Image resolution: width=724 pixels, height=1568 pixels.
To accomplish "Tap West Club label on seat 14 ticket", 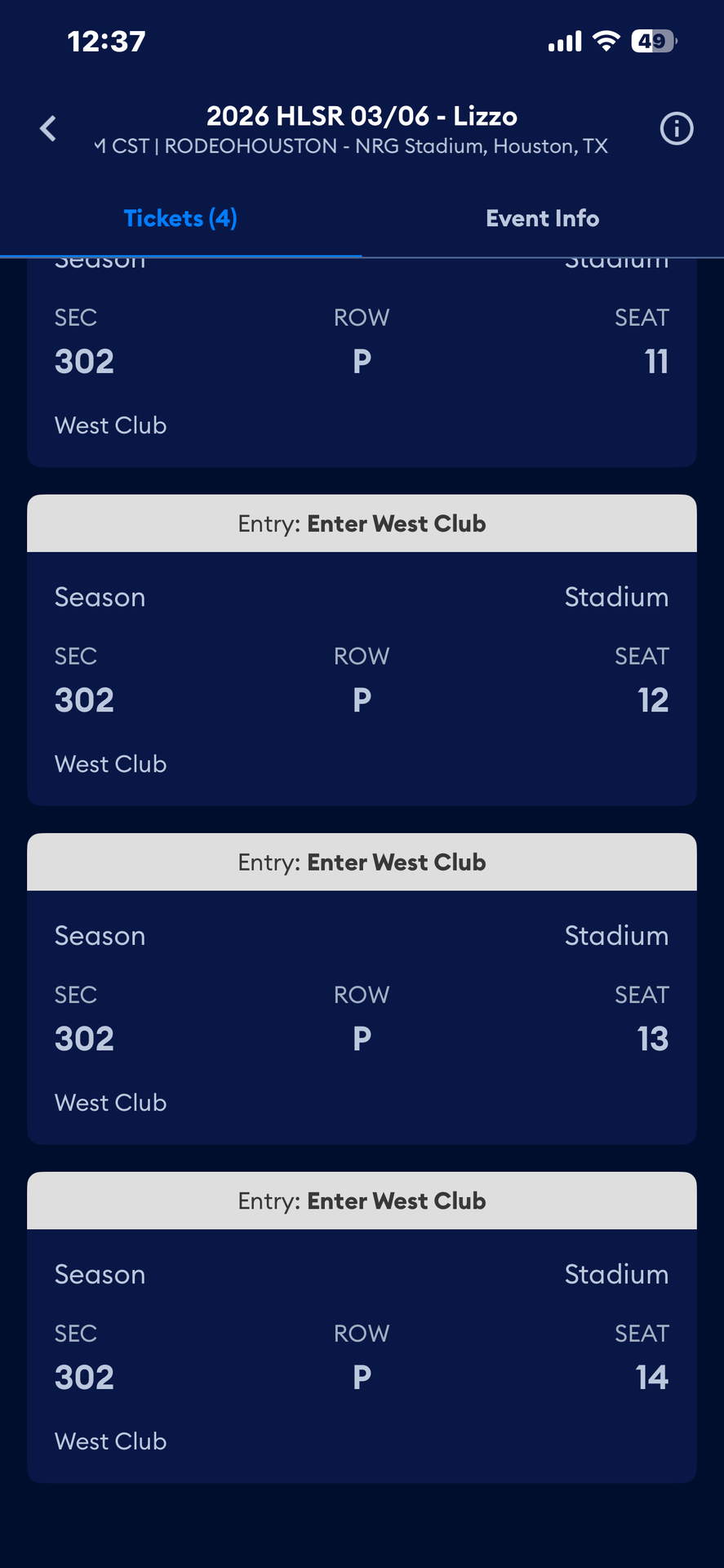I will (x=111, y=1441).
